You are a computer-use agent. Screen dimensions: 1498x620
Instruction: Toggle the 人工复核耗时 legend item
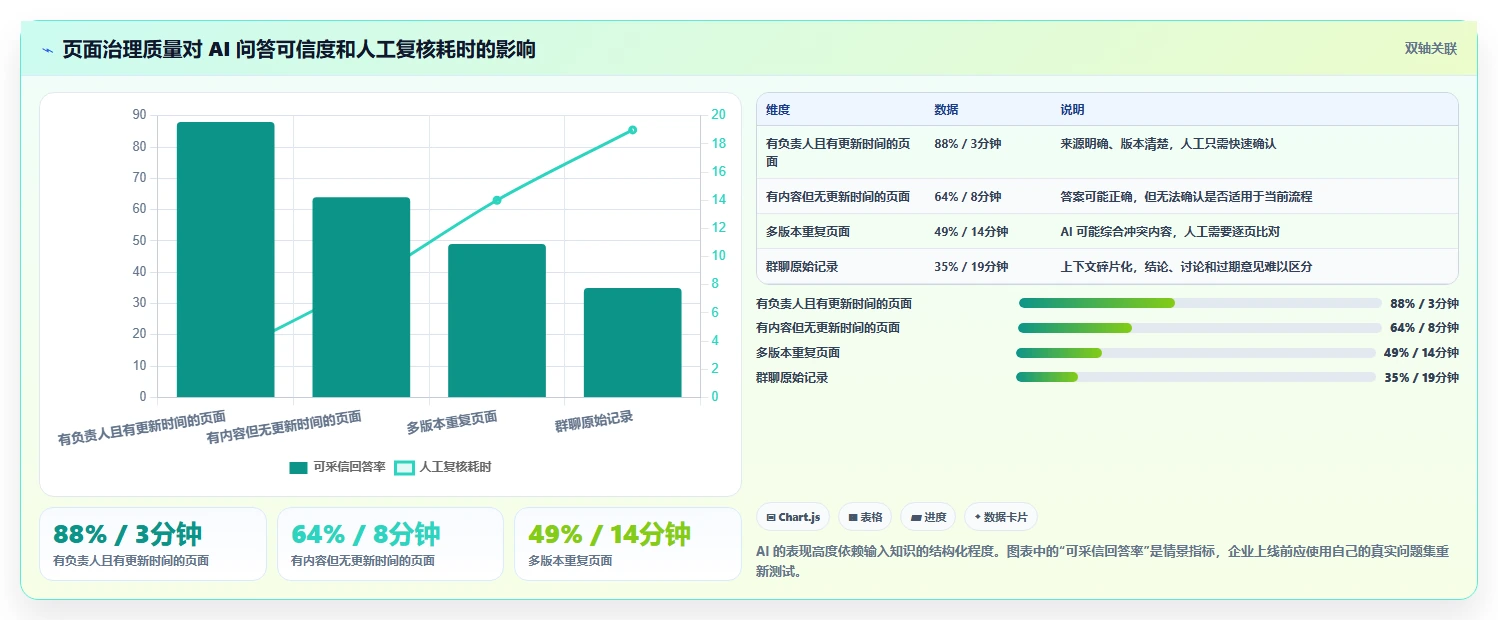pos(443,467)
